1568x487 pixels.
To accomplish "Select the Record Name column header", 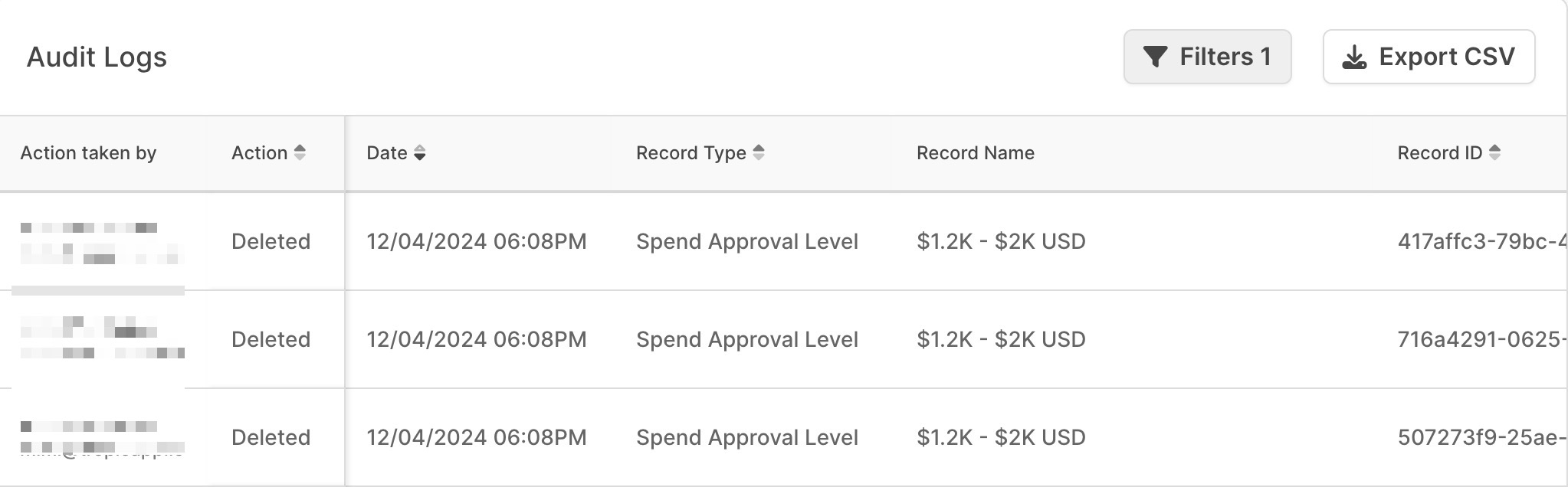I will (x=976, y=152).
